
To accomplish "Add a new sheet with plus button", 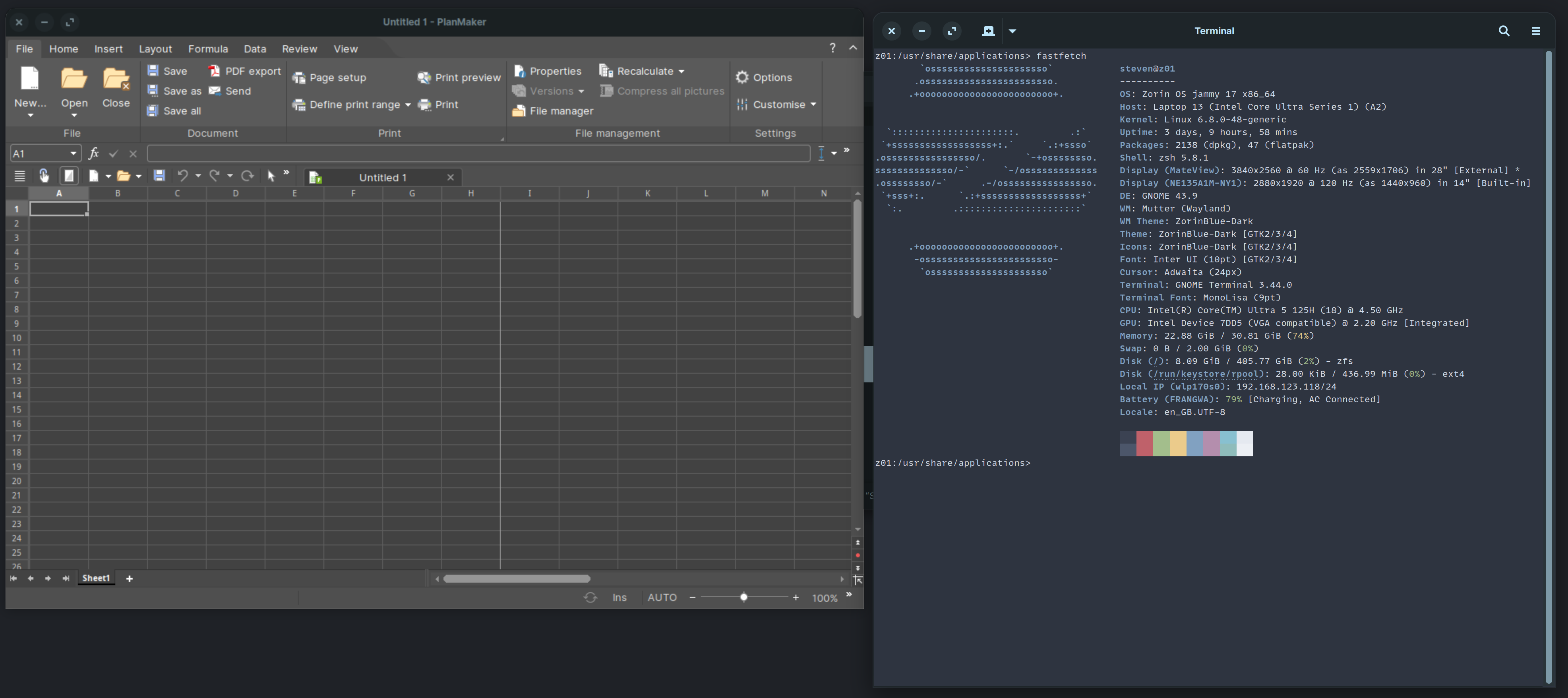I will click(x=129, y=579).
